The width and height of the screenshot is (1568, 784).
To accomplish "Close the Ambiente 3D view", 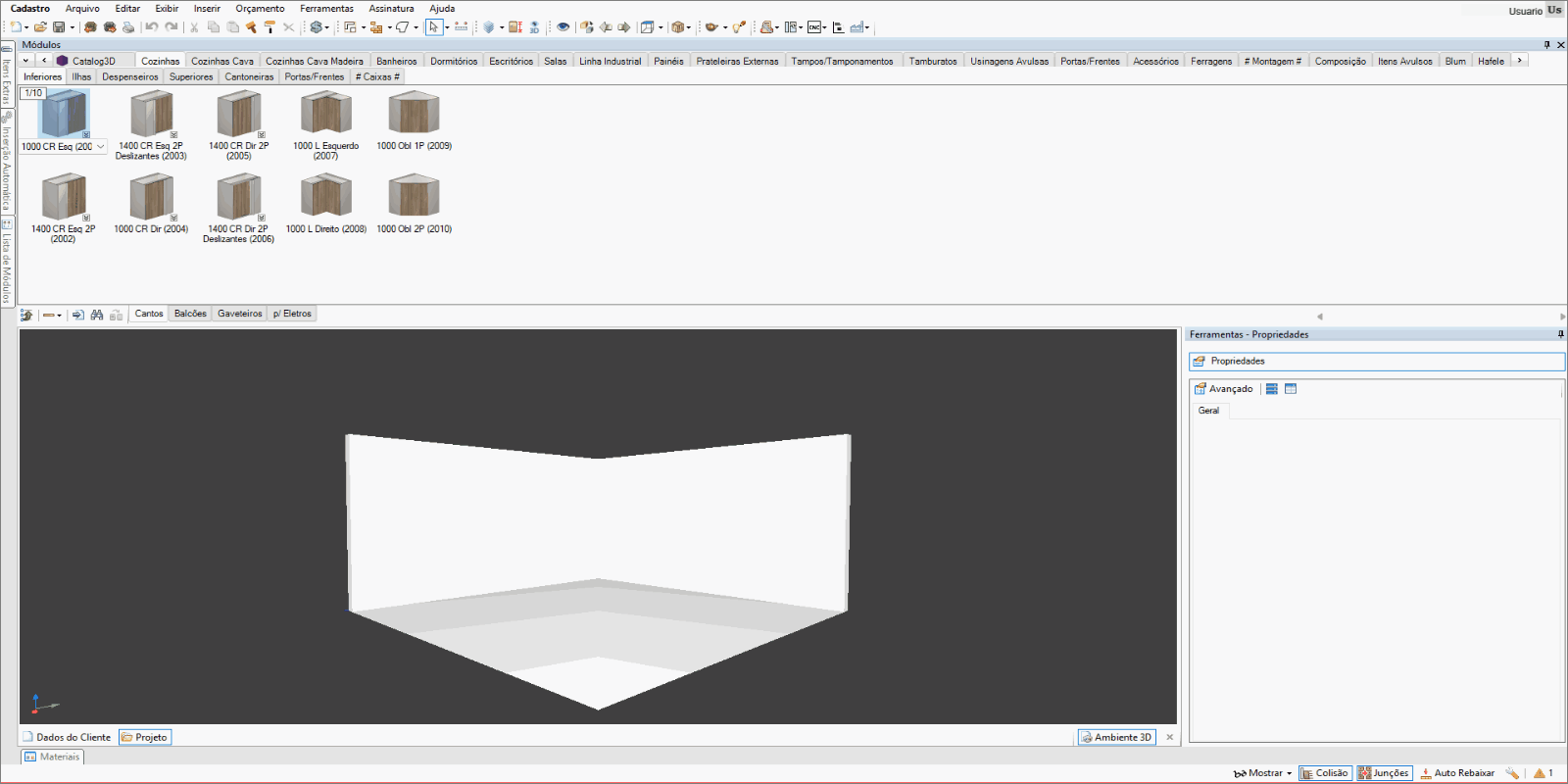I will click(1169, 737).
